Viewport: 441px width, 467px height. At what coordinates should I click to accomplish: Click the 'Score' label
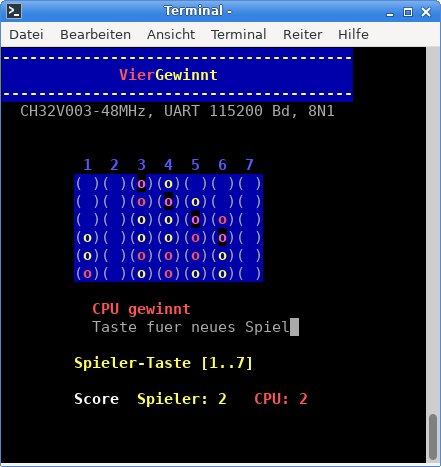(96, 399)
